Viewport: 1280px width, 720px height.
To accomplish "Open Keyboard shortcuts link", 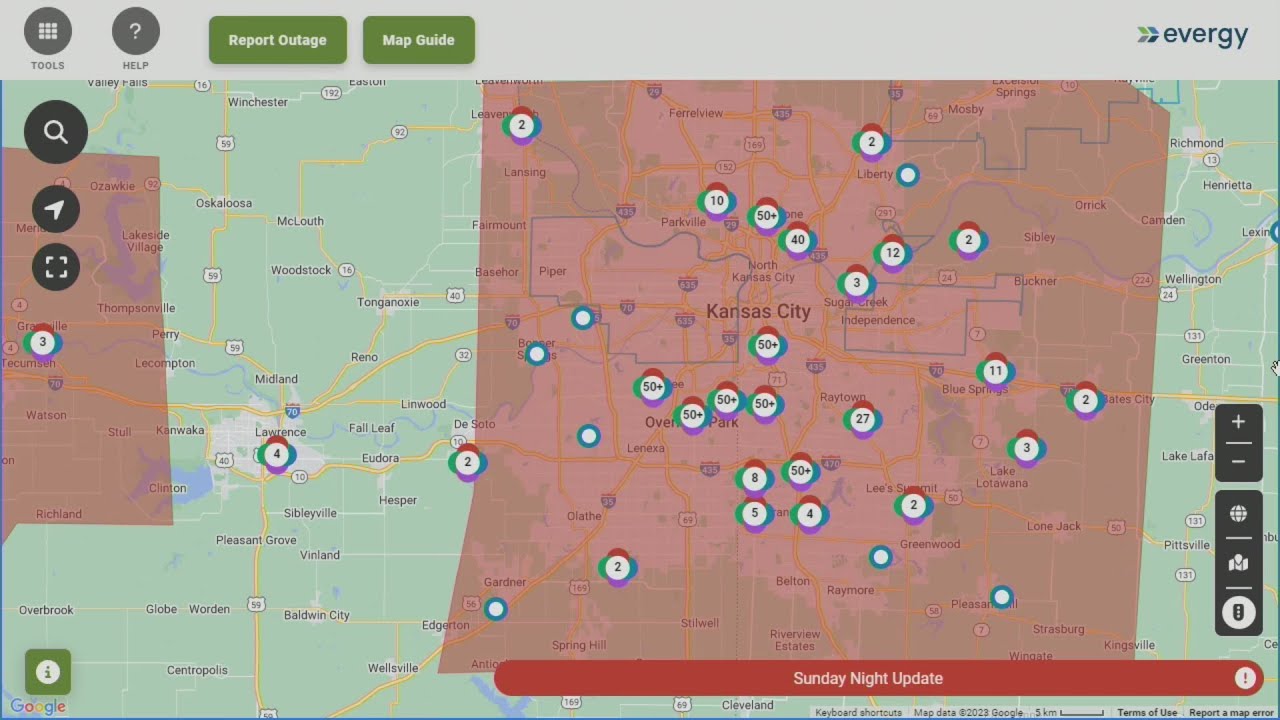I will [858, 713].
